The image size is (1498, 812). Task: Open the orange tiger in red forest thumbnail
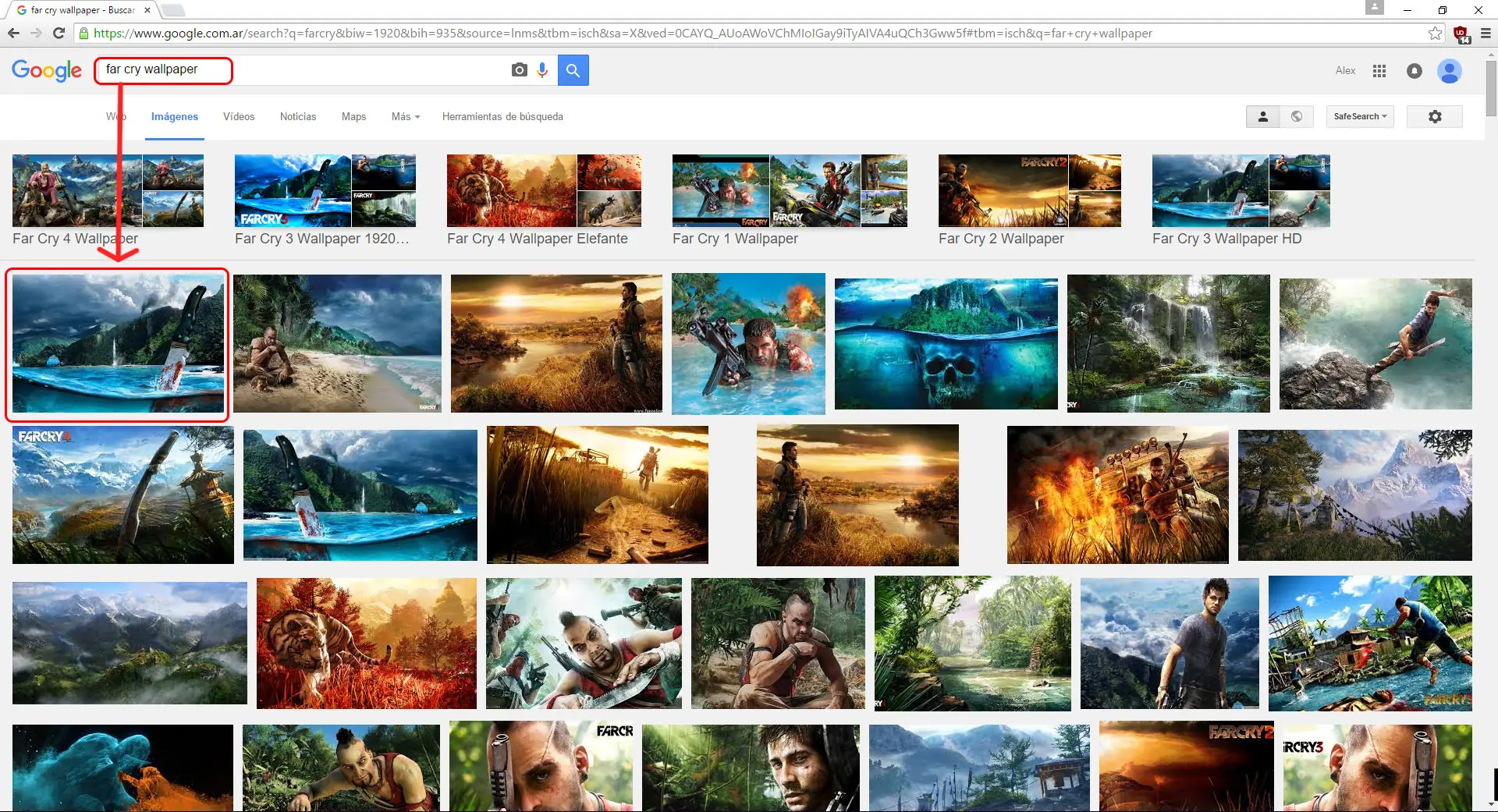click(367, 644)
